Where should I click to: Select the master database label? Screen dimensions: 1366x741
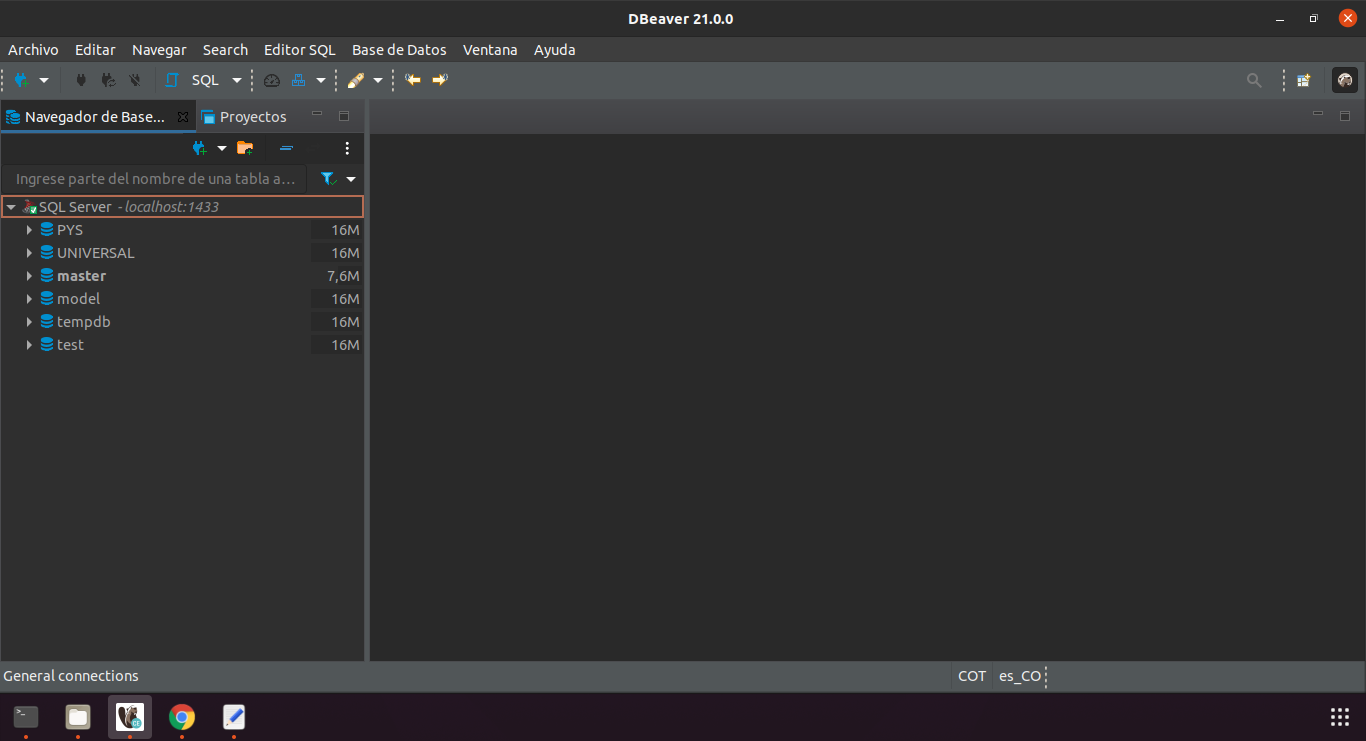pyautogui.click(x=81, y=276)
